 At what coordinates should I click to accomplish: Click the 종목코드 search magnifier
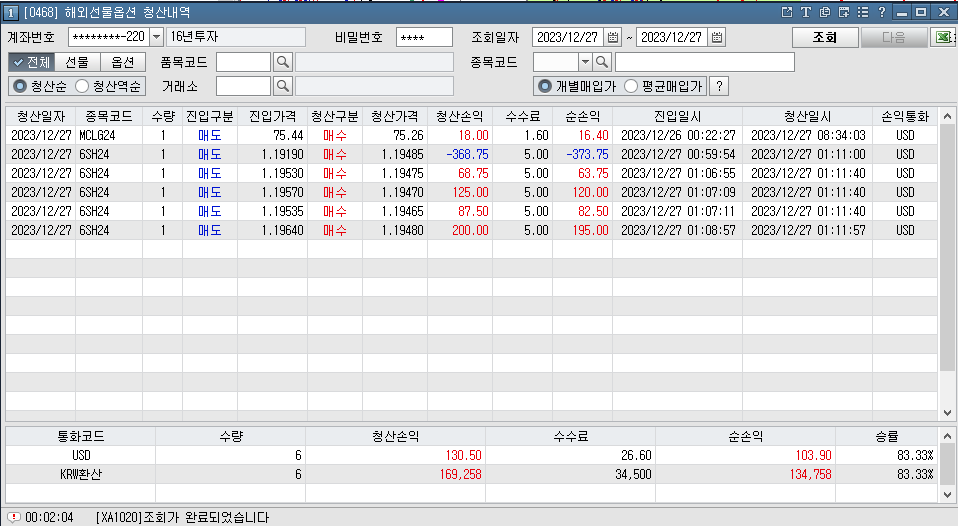(602, 62)
